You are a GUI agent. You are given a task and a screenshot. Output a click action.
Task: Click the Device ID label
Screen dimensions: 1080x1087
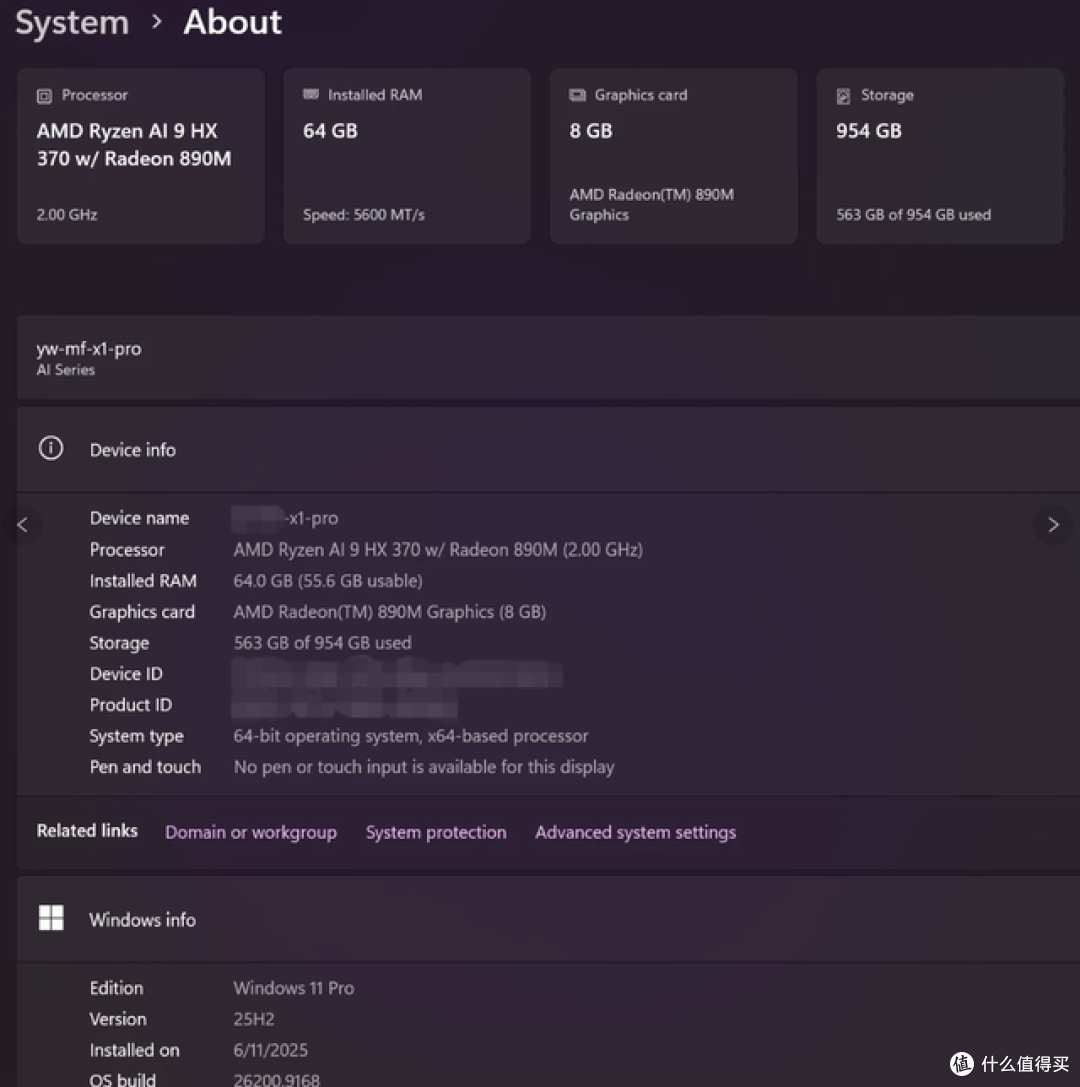(126, 674)
